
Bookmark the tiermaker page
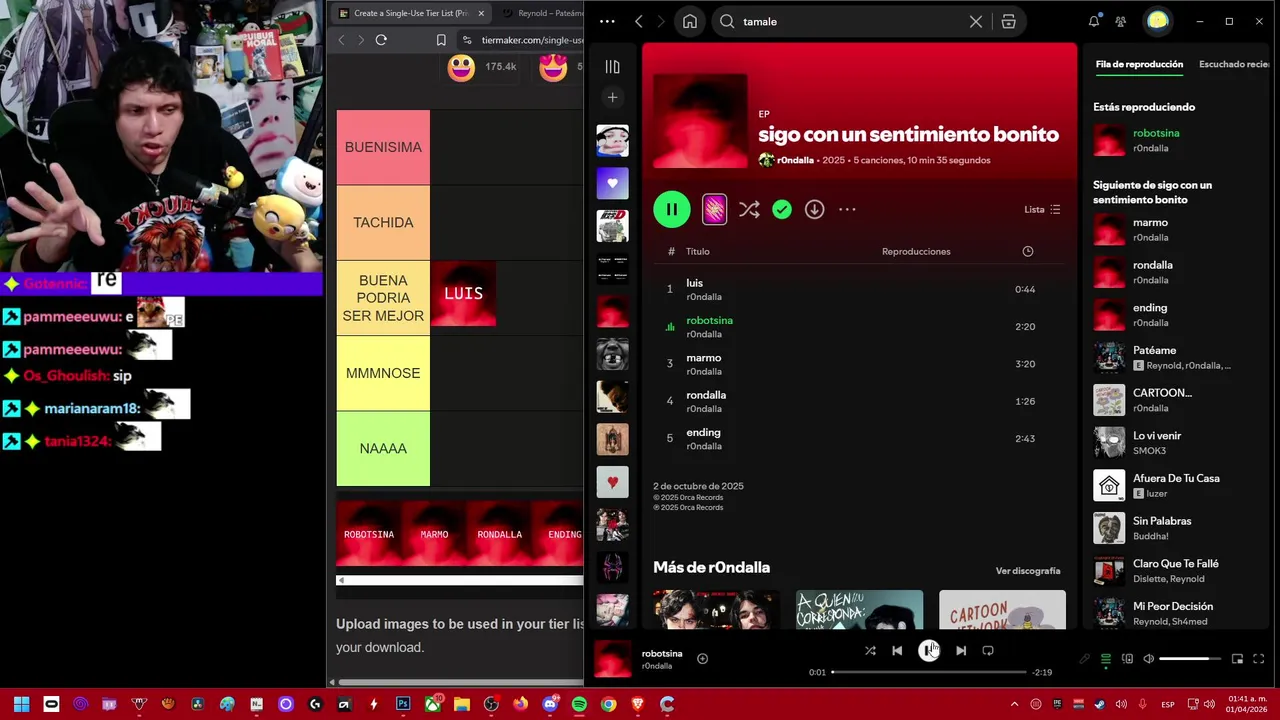pyautogui.click(x=441, y=40)
